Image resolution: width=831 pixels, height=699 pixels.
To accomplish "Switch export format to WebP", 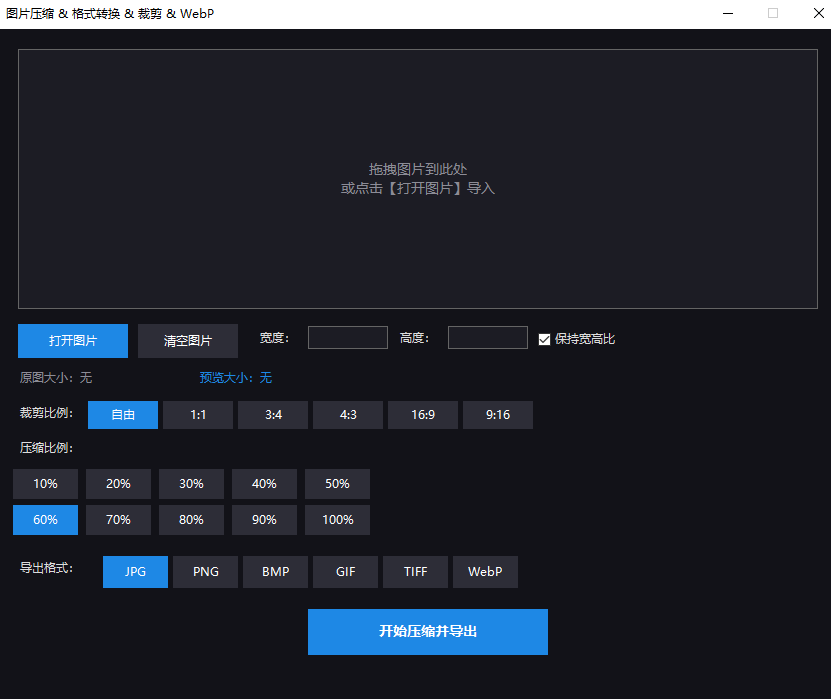I will click(x=485, y=572).
